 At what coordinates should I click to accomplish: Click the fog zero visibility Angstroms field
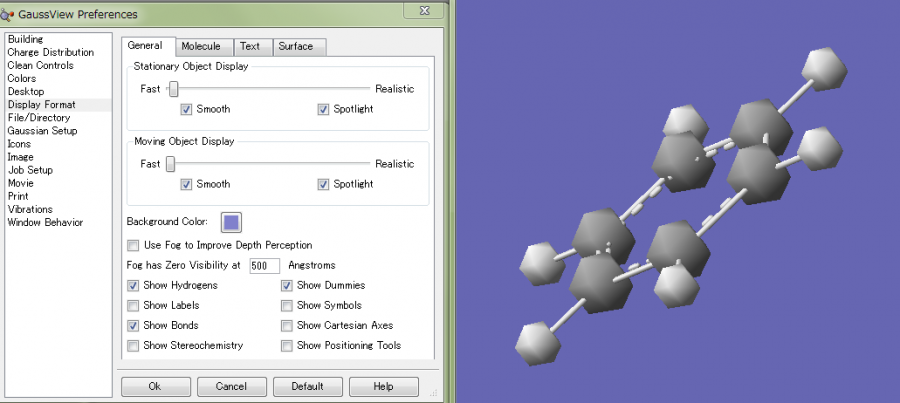(x=265, y=266)
